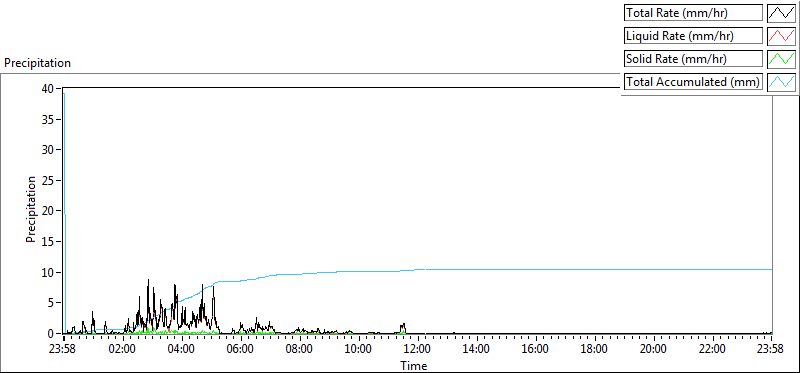800x373 pixels.
Task: Click the vertical Precipitation y-axis label
Action: tap(31, 210)
